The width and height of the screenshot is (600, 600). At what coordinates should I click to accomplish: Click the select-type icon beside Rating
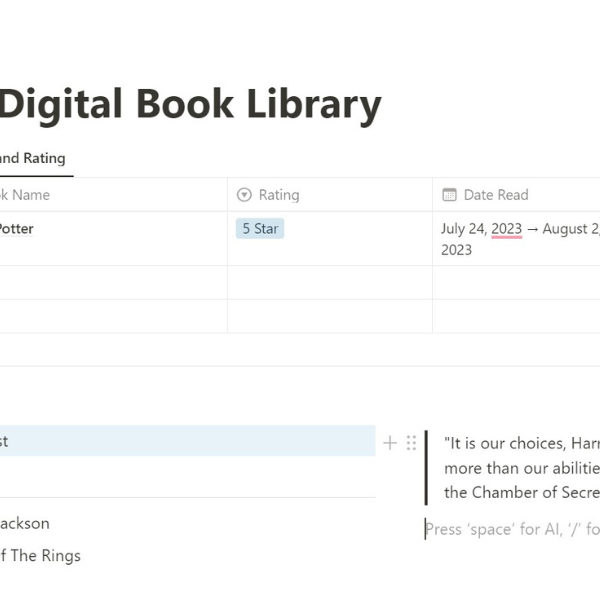coord(245,195)
